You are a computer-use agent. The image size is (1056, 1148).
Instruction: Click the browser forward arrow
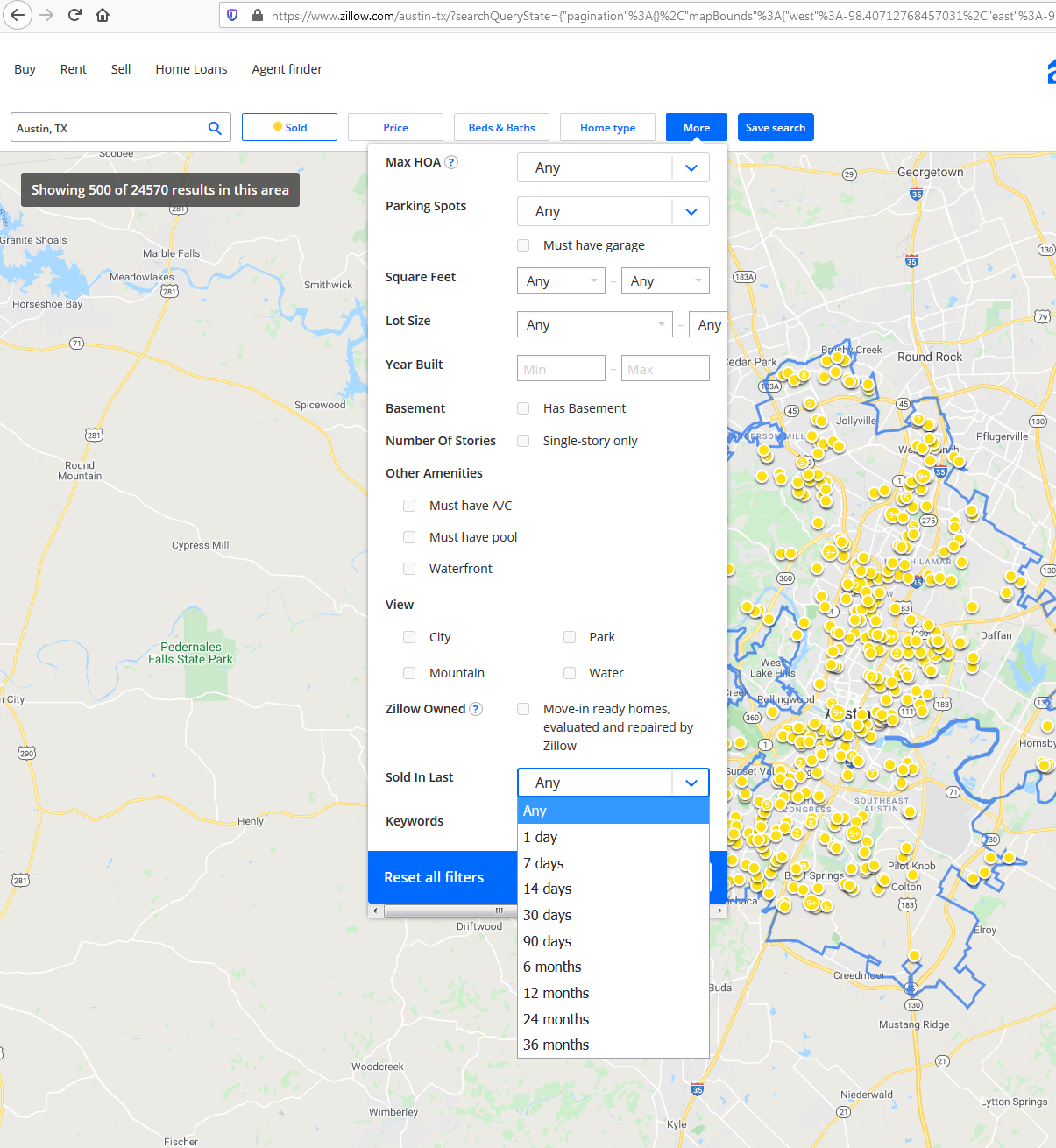[x=46, y=15]
